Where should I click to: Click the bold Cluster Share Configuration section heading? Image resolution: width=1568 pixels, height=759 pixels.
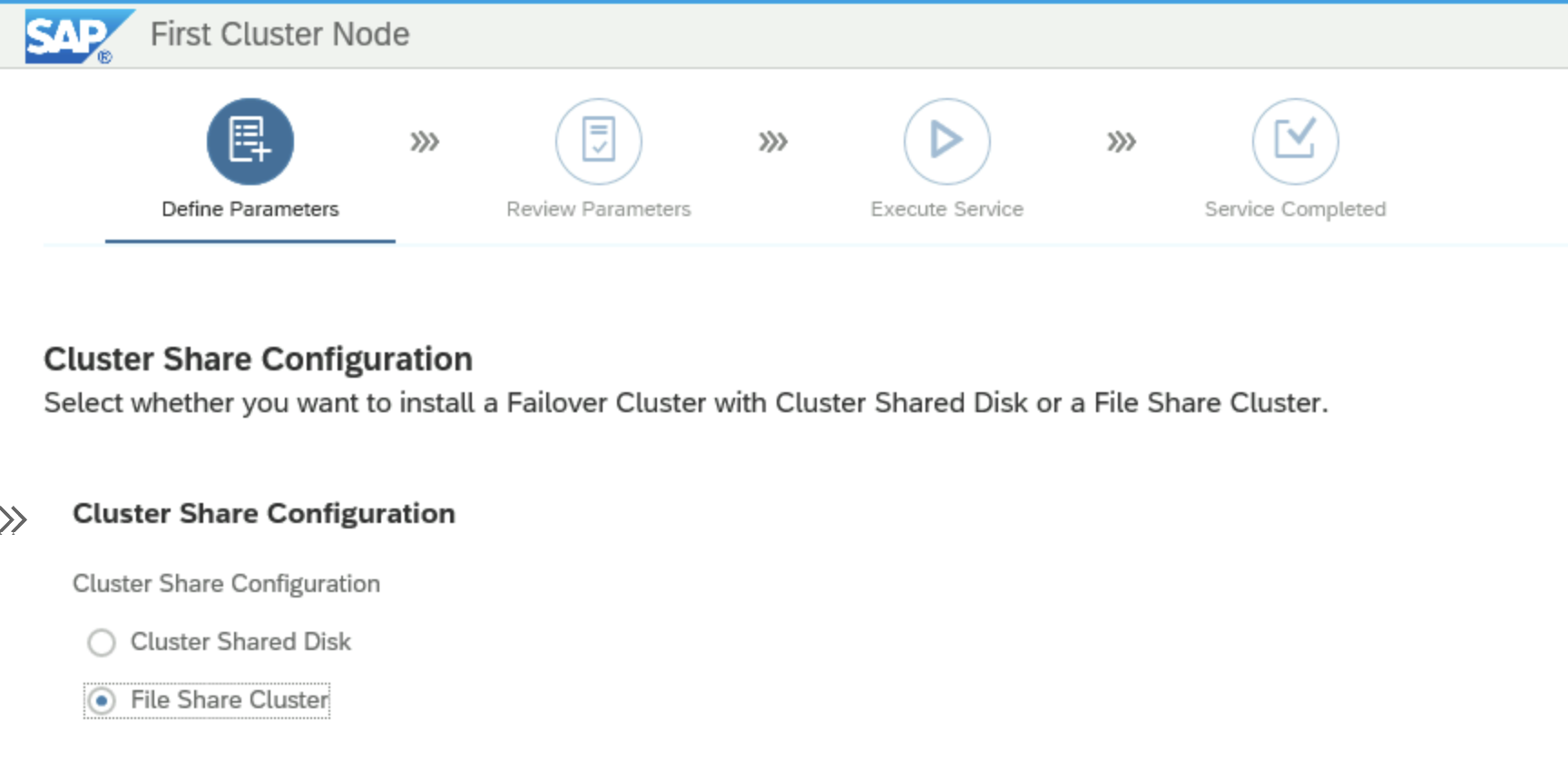click(x=264, y=514)
